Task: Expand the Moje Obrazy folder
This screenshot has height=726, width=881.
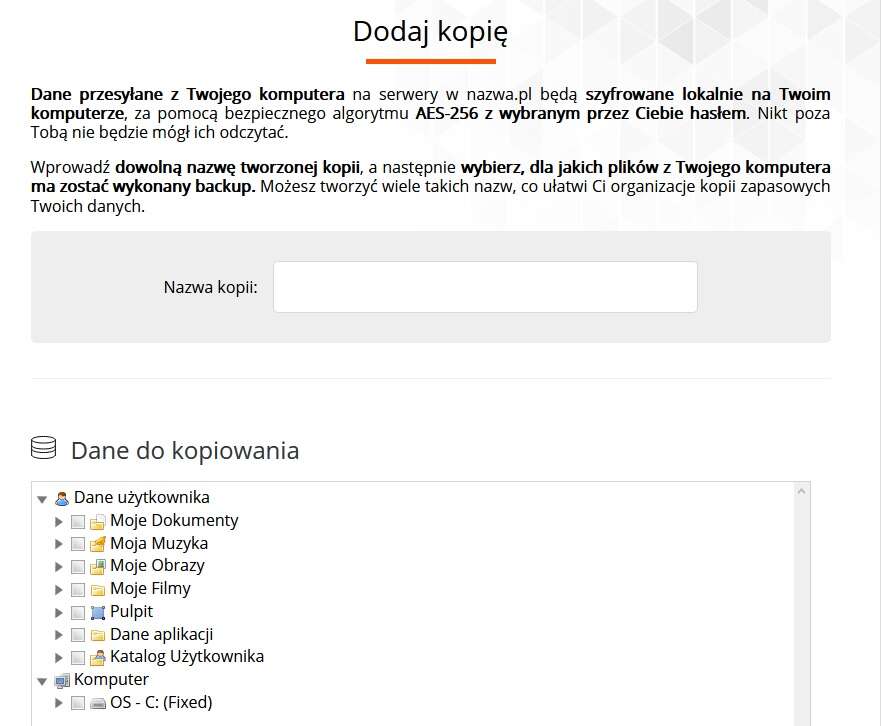Action: click(59, 566)
